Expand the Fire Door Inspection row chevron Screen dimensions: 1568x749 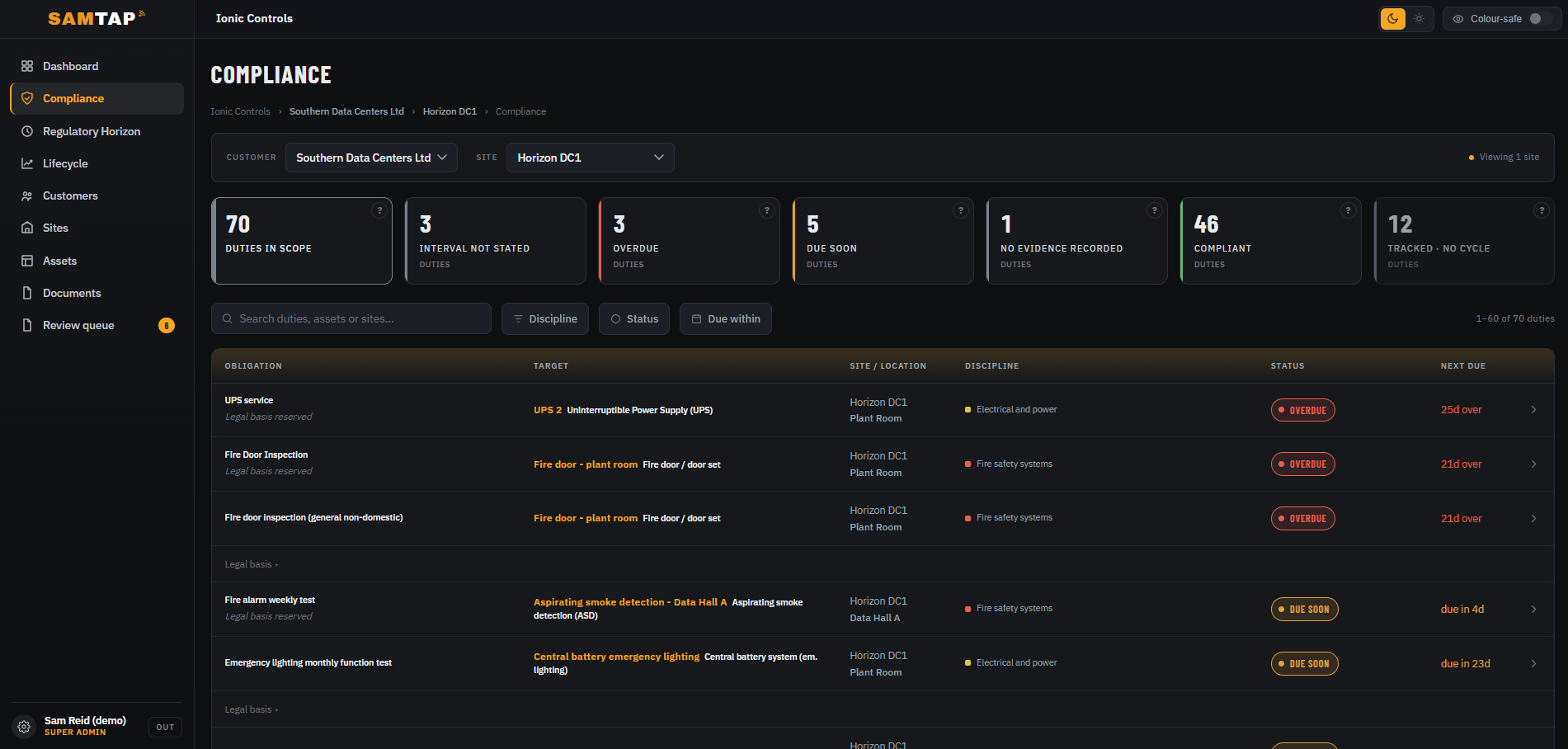click(x=1533, y=464)
